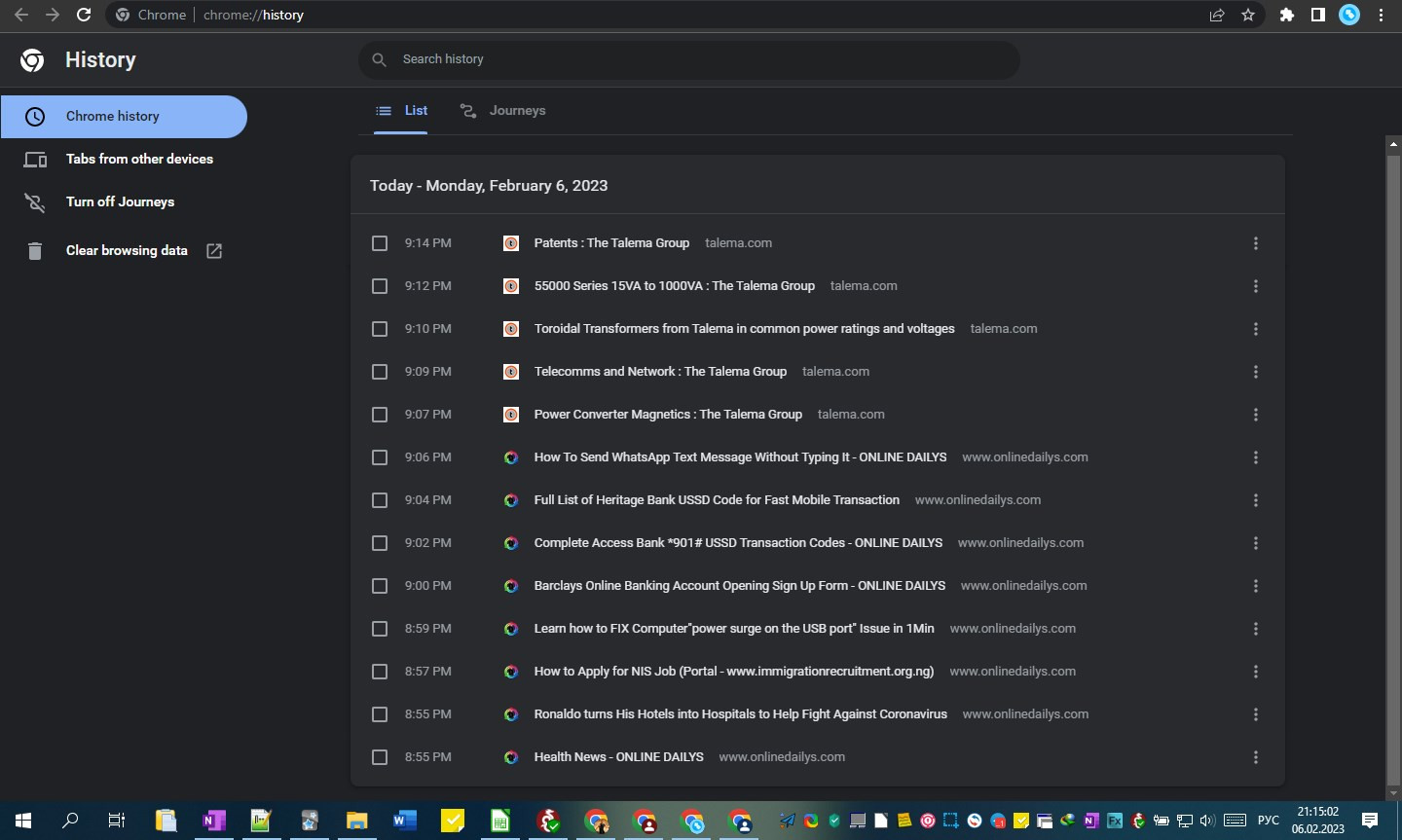The image size is (1402, 840).
Task: Click favicon of Patents : The Talema Group
Action: (511, 243)
